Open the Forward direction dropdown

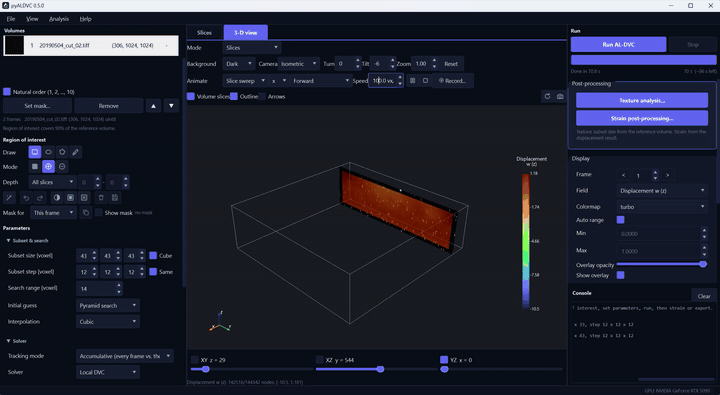pyautogui.click(x=321, y=81)
